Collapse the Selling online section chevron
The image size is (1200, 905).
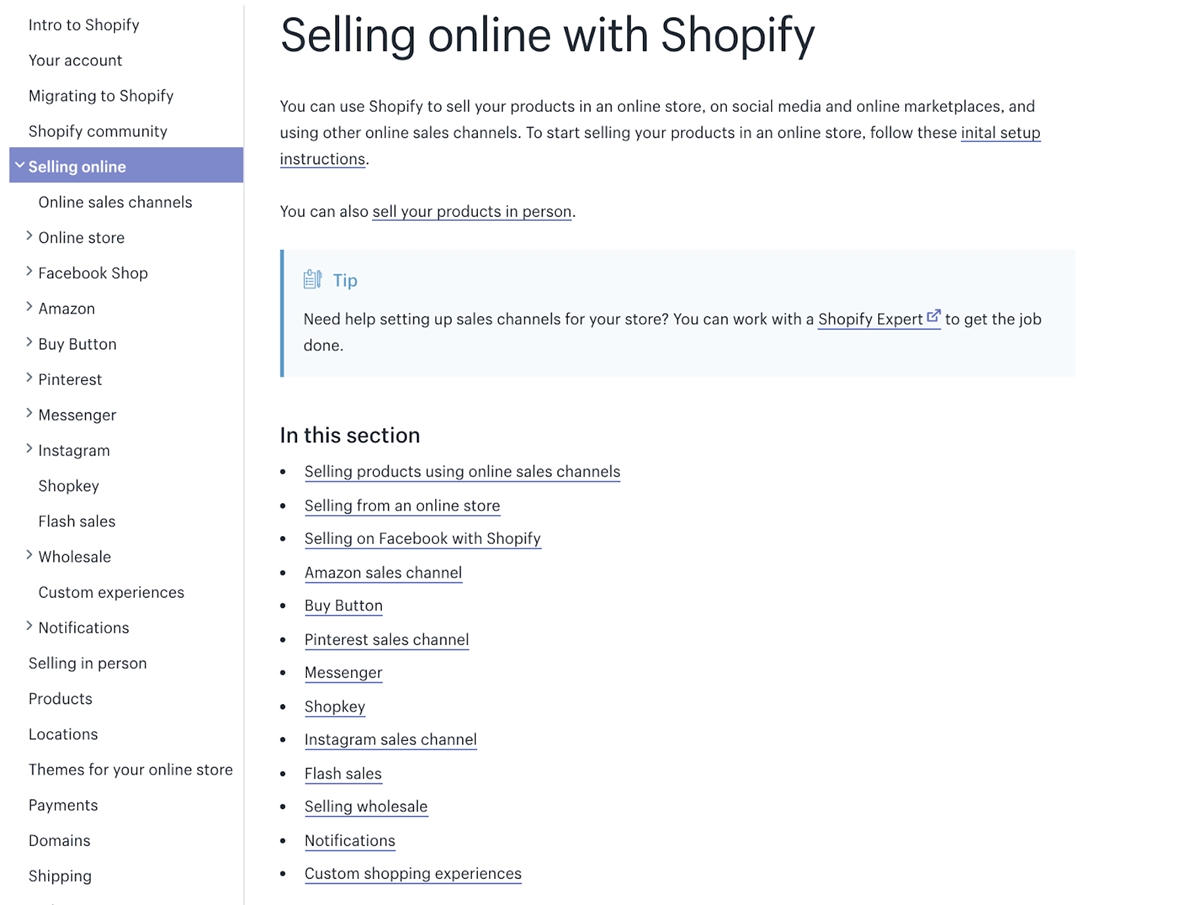pyautogui.click(x=20, y=166)
